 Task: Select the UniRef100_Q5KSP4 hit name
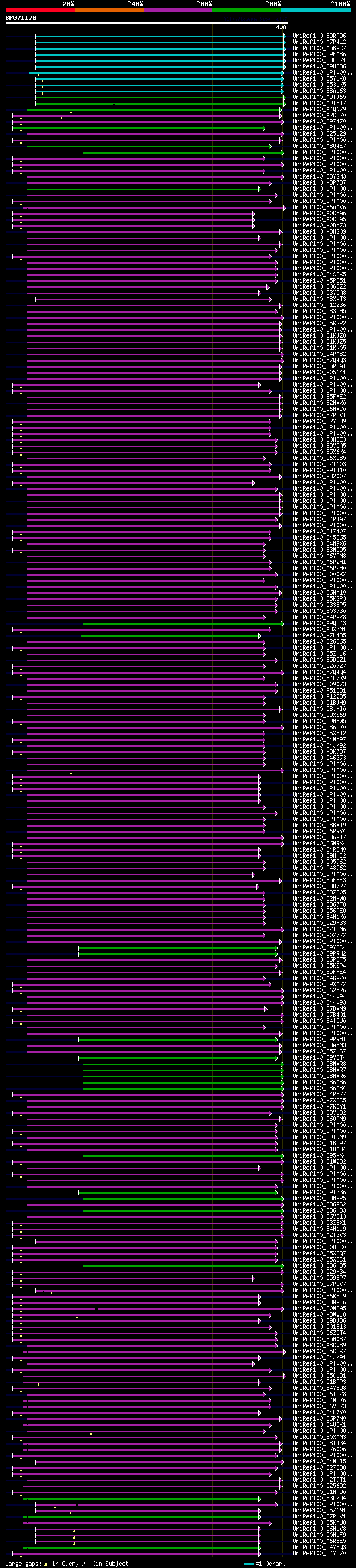click(319, 966)
